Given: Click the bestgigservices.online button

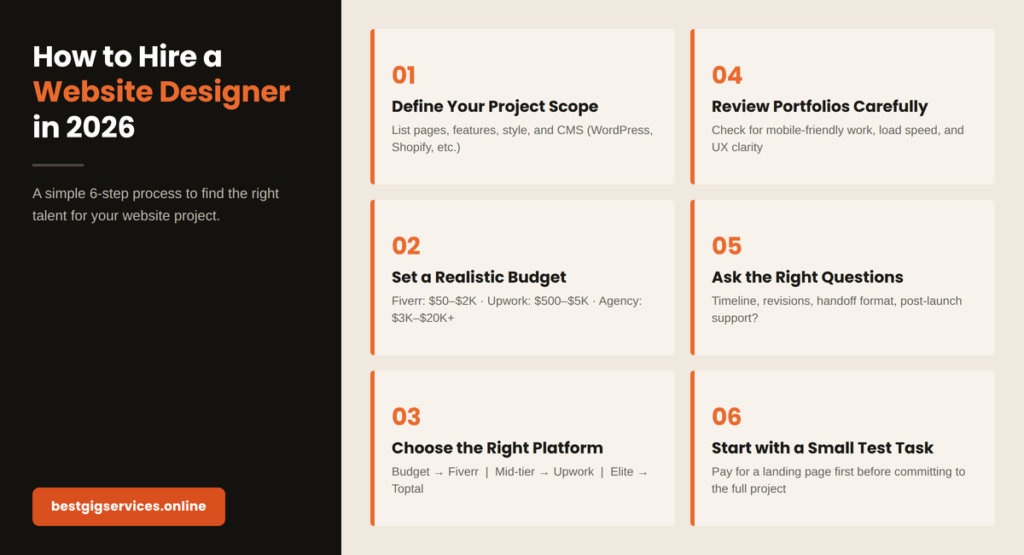Looking at the screenshot, I should (129, 506).
